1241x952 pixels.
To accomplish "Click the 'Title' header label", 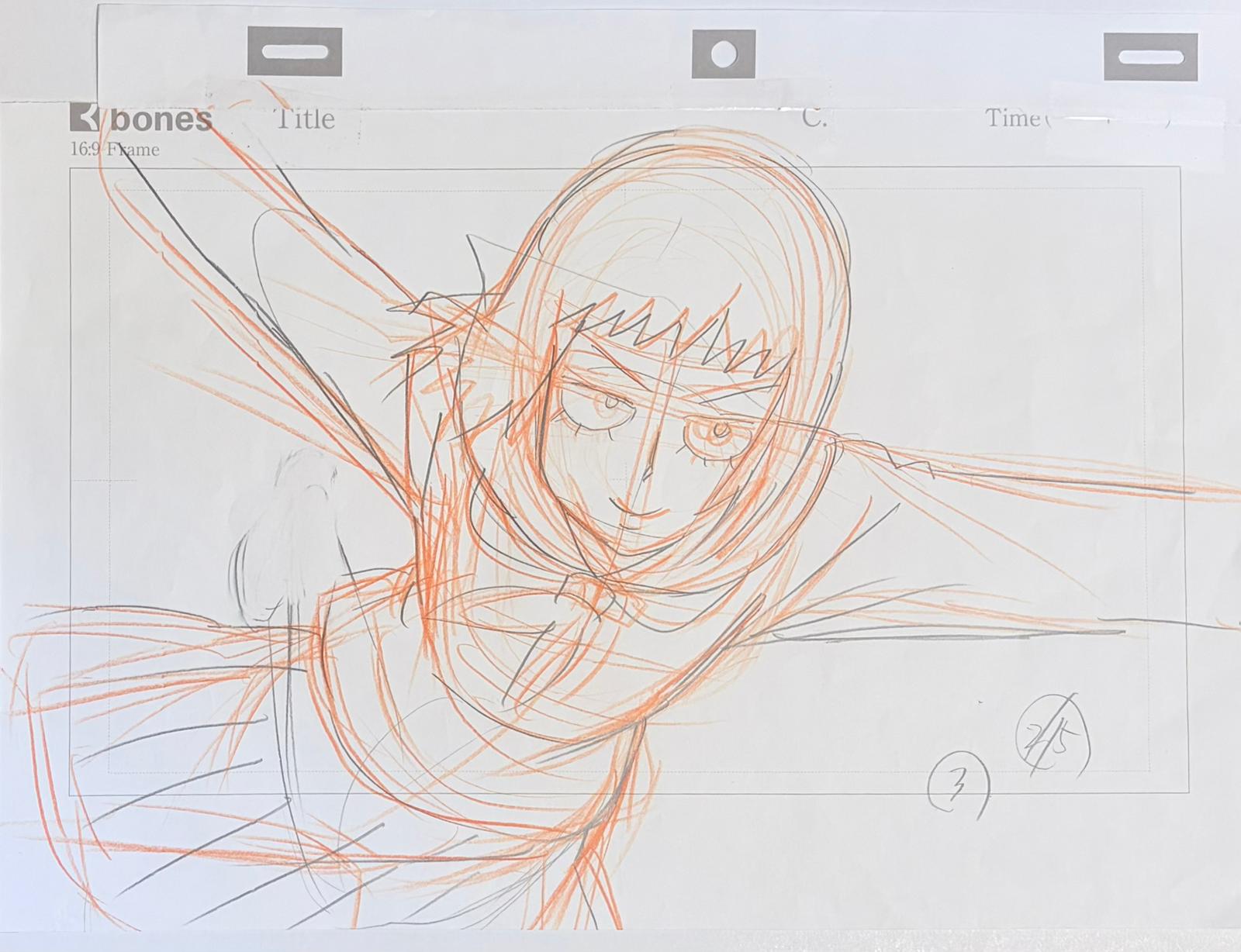I will [x=306, y=119].
